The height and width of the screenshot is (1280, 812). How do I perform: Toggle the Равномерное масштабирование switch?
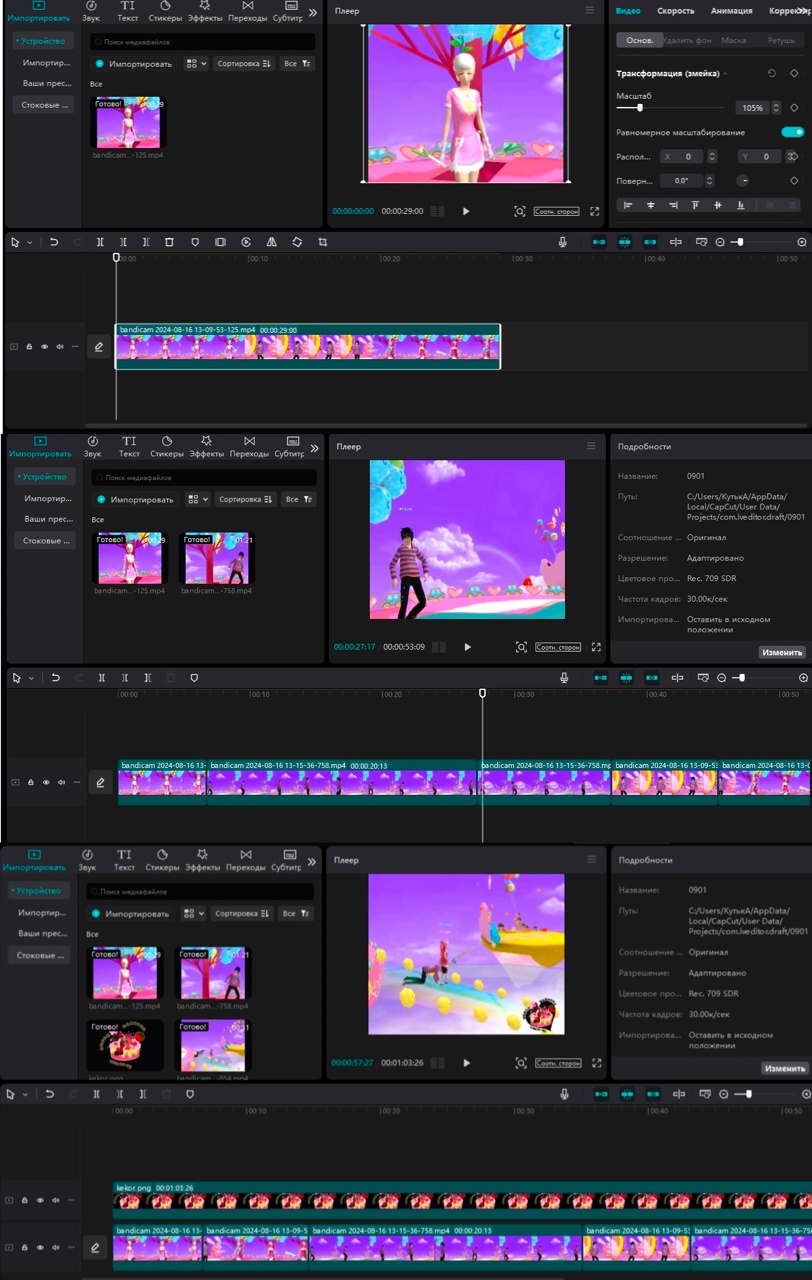pos(792,132)
